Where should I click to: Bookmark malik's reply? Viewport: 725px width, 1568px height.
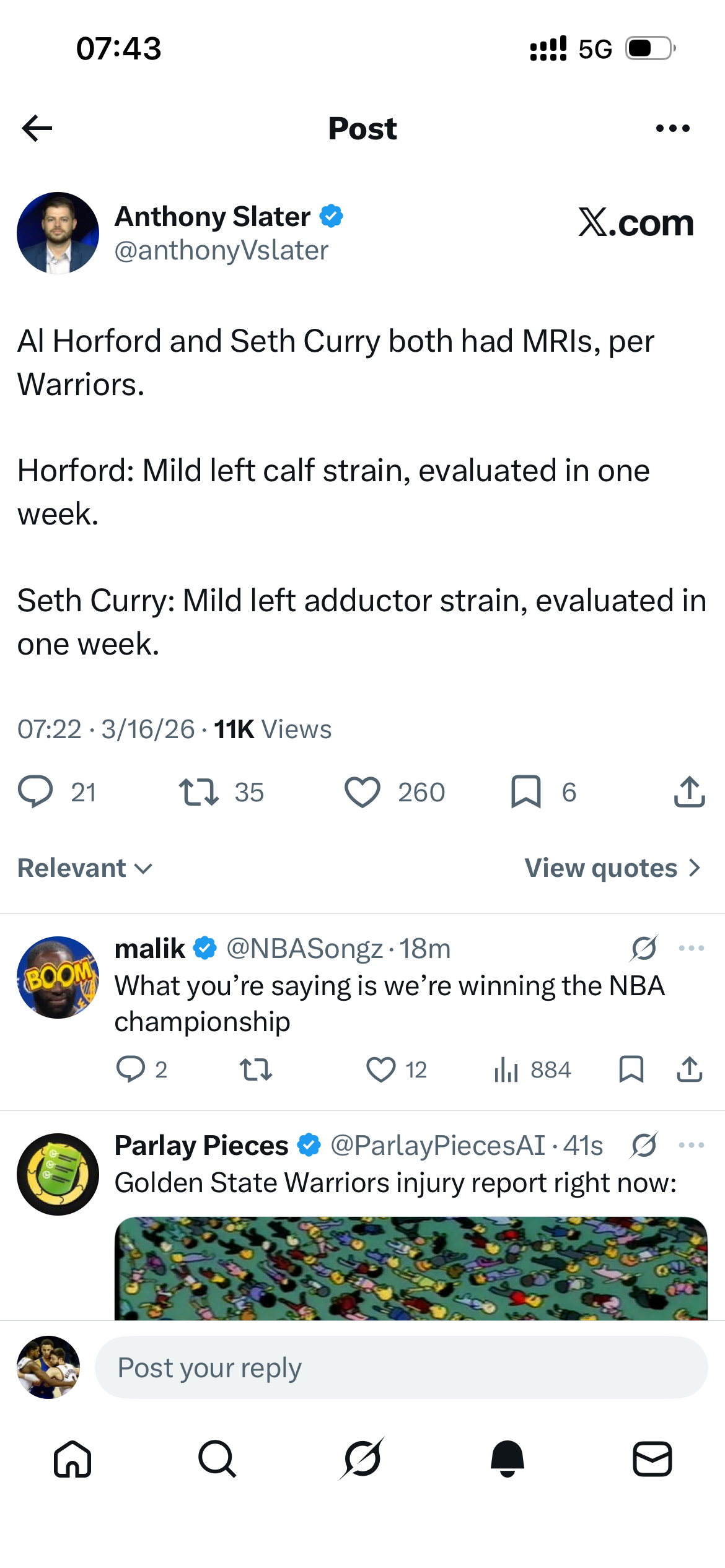(632, 1068)
